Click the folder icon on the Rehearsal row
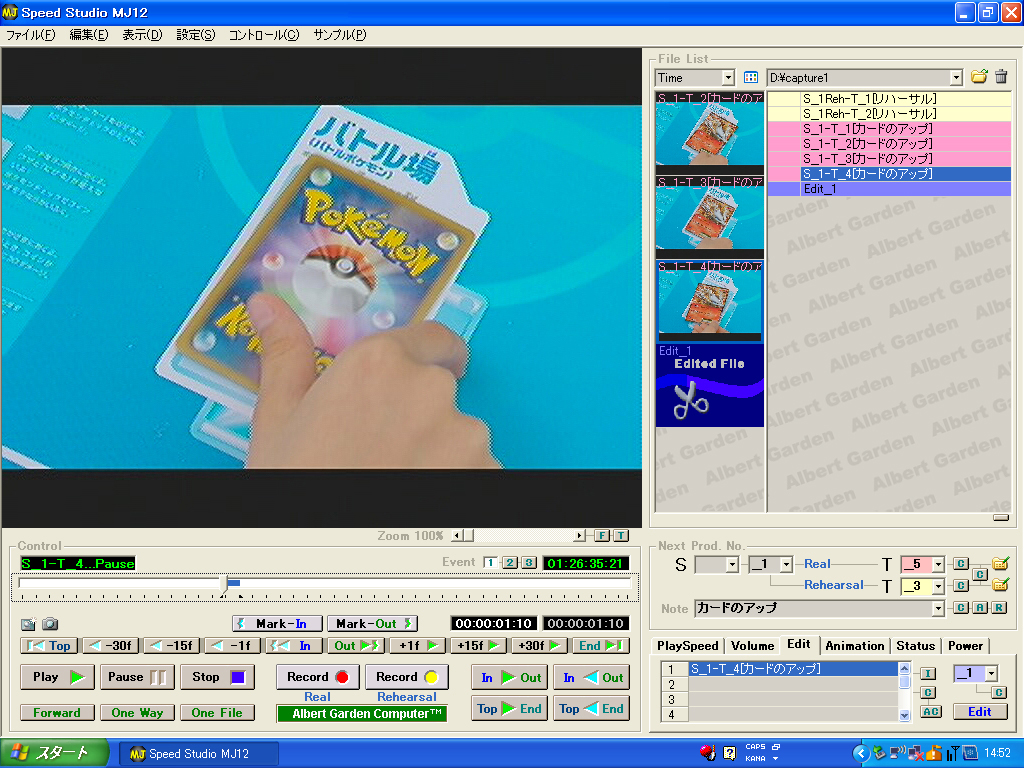 [1000, 584]
